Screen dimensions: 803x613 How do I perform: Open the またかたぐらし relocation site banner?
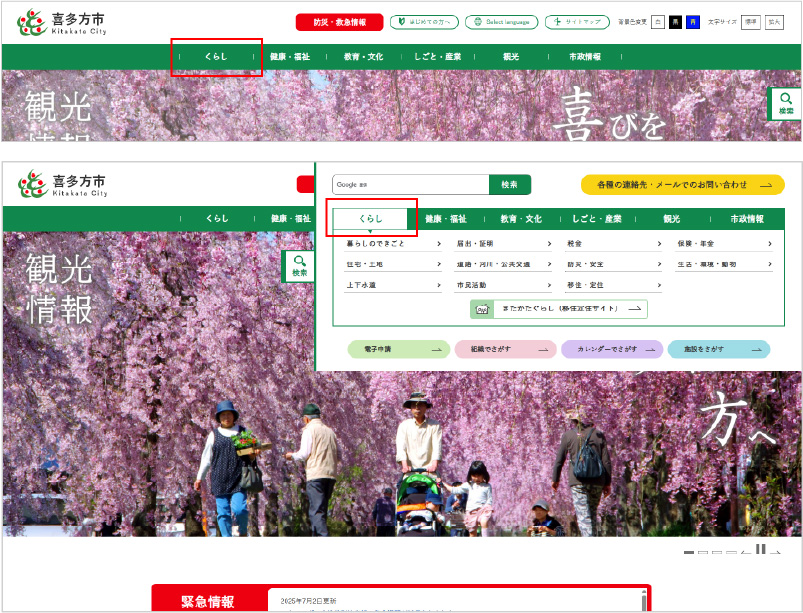point(558,310)
